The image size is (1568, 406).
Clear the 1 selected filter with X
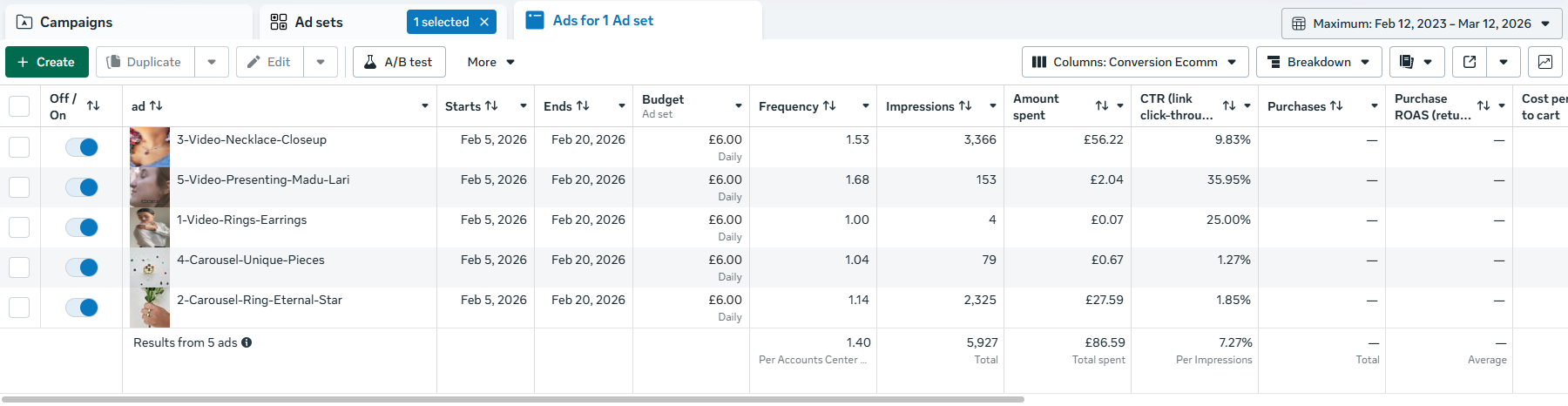click(x=484, y=22)
